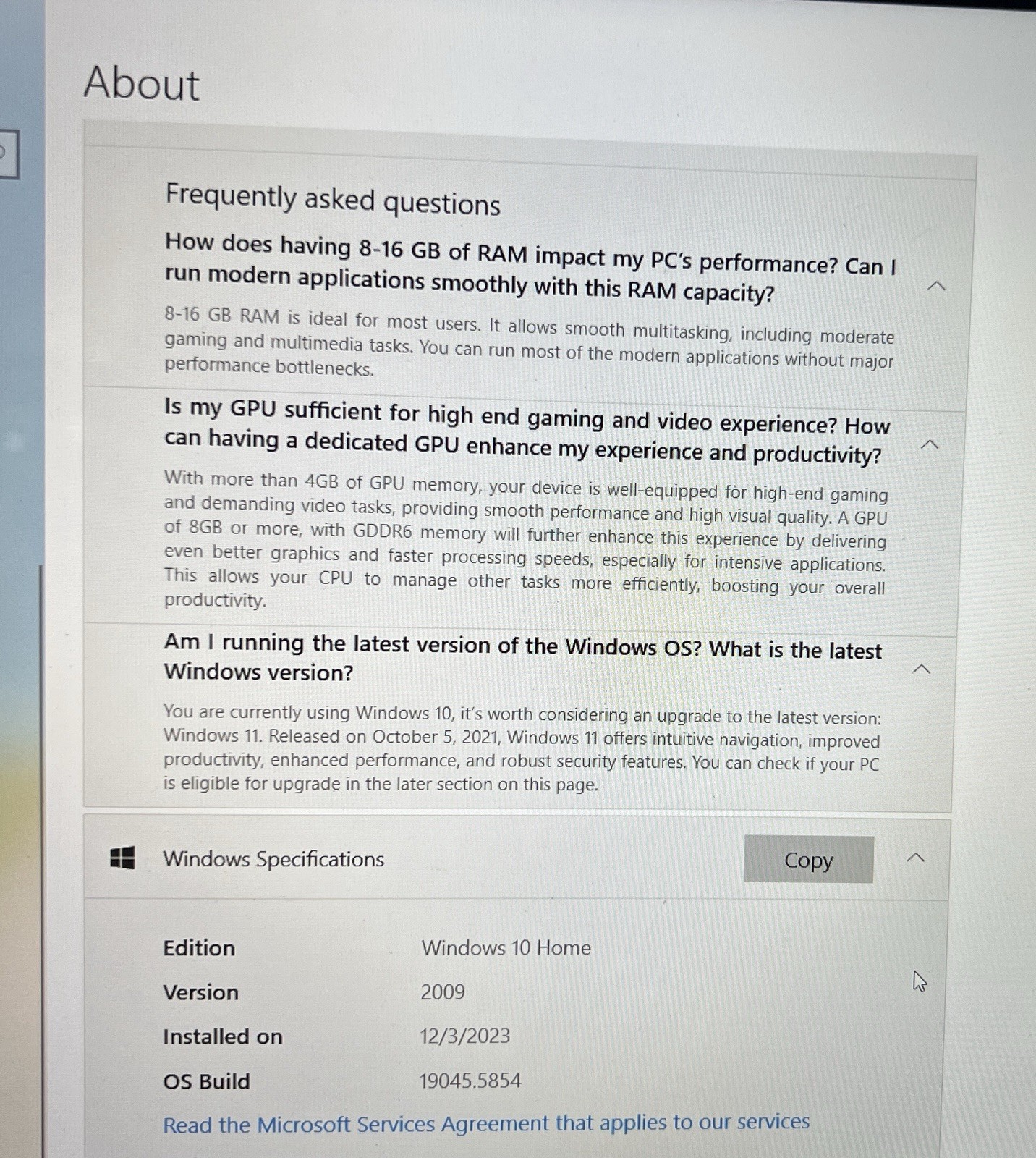Click the Version label
The image size is (1036, 1158).
tap(200, 992)
